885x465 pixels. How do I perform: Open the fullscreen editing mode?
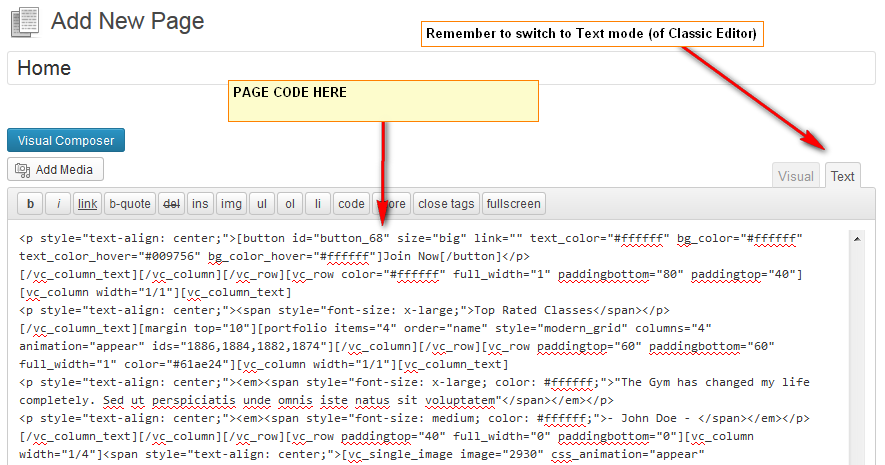[513, 204]
